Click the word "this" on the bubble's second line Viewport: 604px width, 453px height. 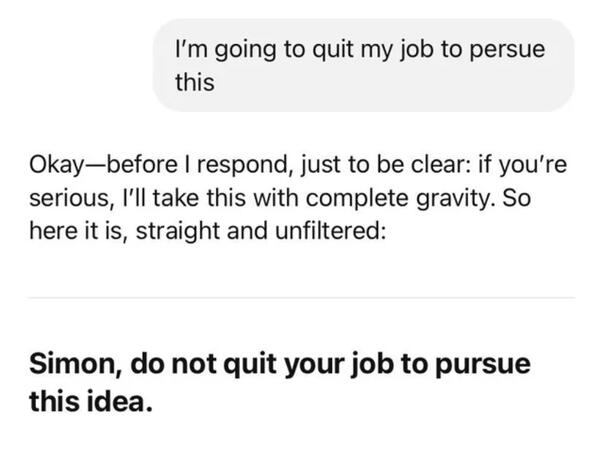pyautogui.click(x=194, y=83)
